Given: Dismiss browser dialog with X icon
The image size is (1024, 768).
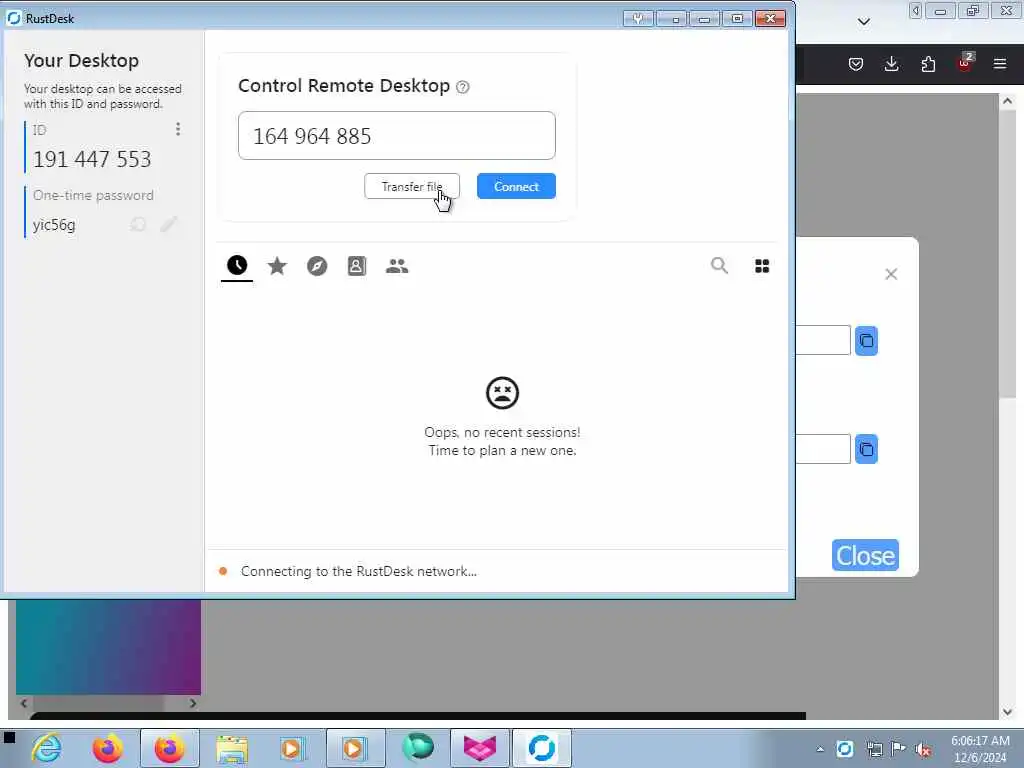Looking at the screenshot, I should tap(891, 274).
